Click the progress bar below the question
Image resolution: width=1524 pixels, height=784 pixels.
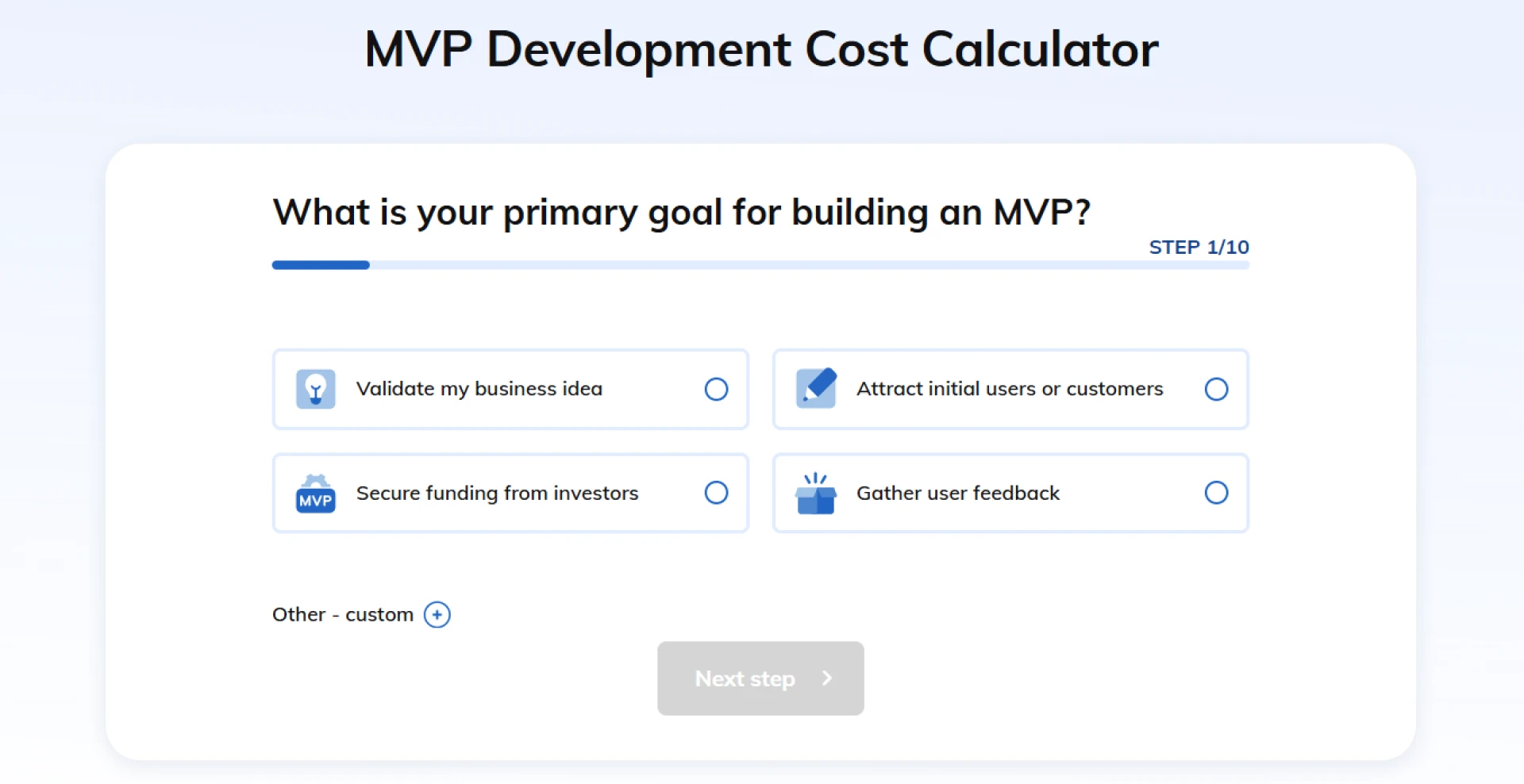point(760,265)
